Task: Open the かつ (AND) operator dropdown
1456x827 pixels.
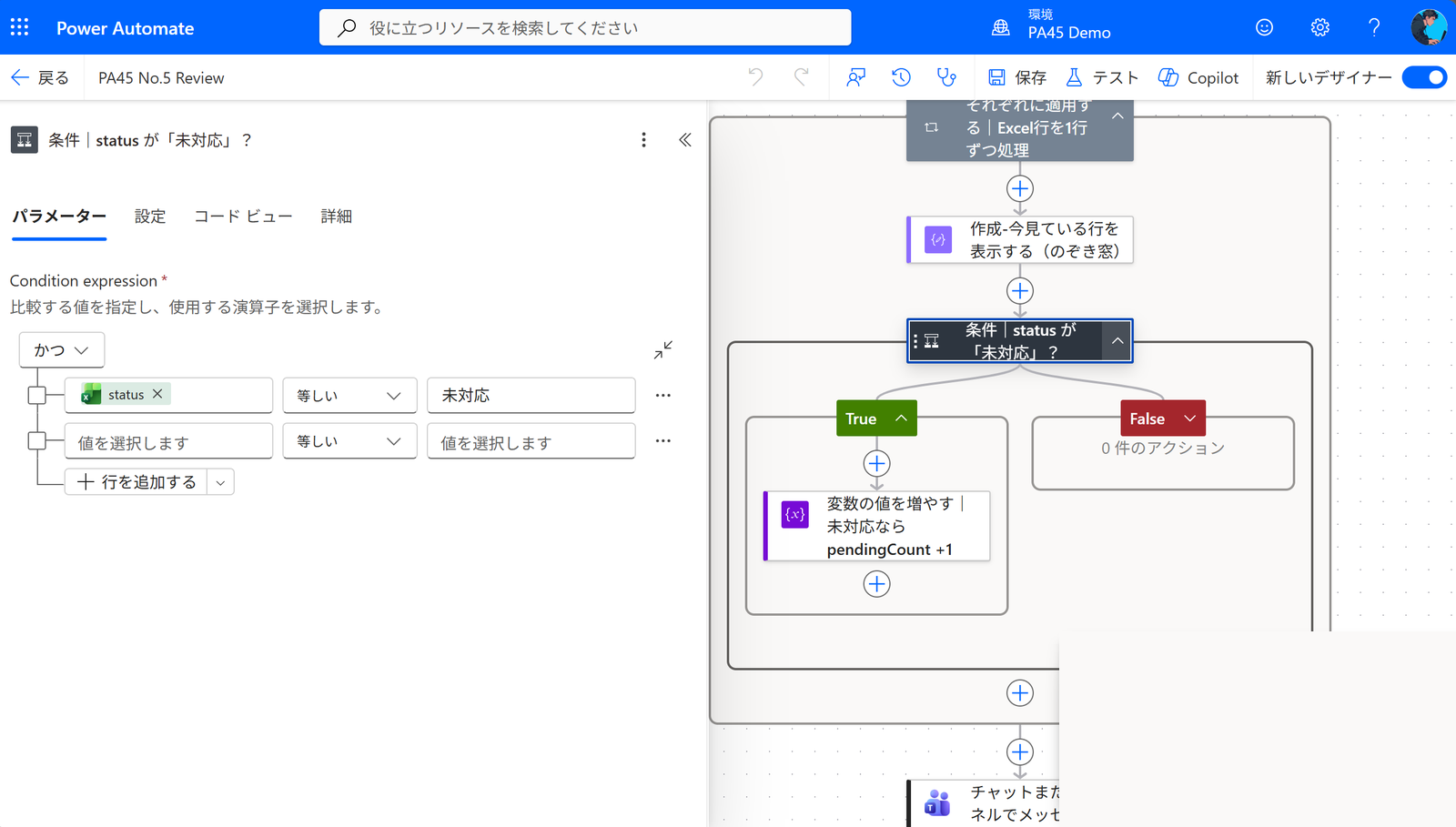Action: coord(62,349)
